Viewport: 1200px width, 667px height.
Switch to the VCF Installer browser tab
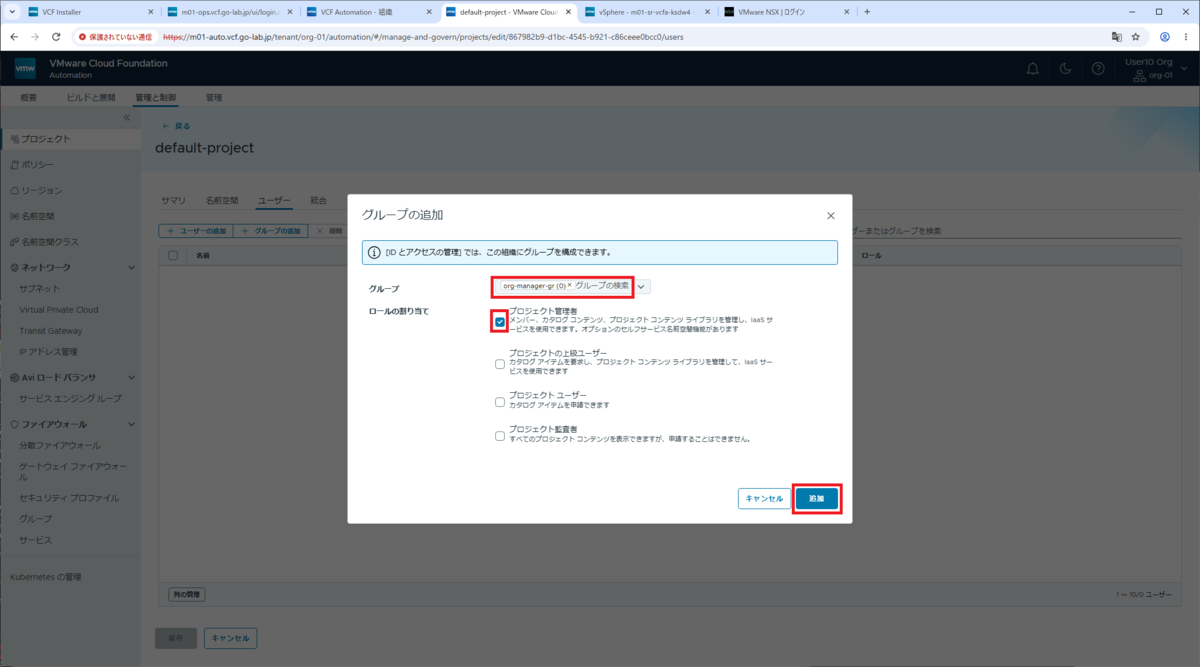(92, 12)
